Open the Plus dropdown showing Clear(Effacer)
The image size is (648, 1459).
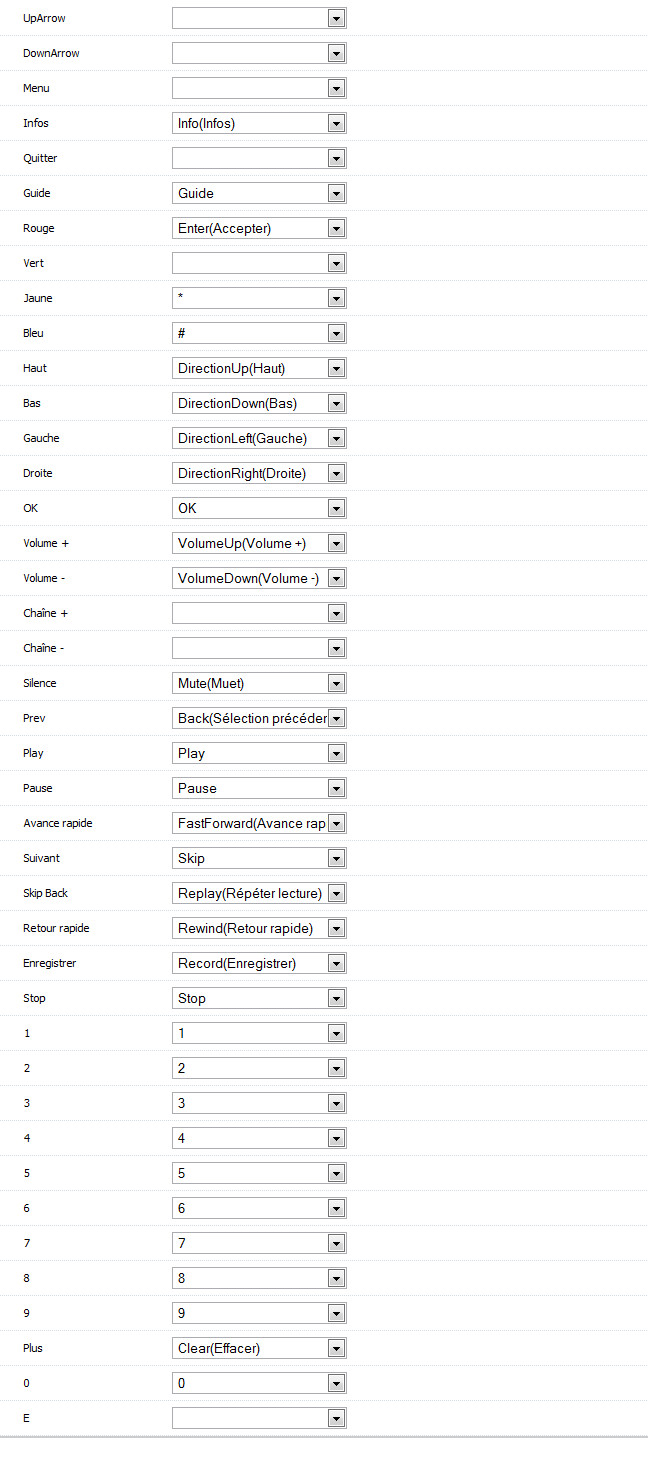tap(259, 1348)
